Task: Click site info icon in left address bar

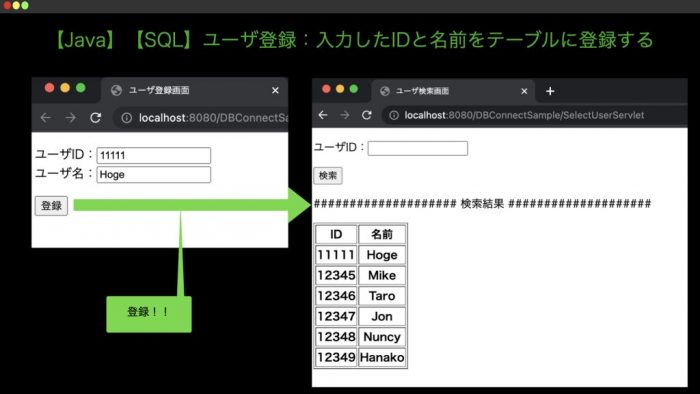Action: point(127,118)
